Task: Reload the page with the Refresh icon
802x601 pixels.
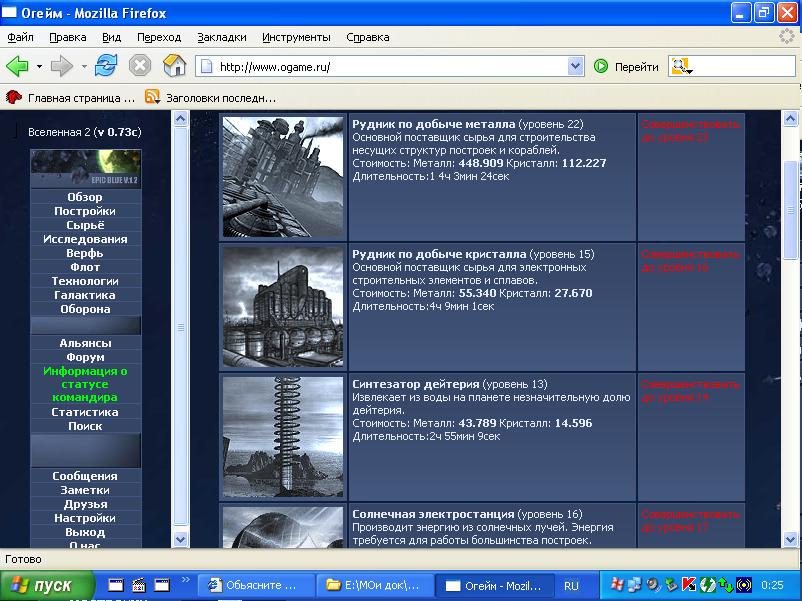Action: point(106,66)
